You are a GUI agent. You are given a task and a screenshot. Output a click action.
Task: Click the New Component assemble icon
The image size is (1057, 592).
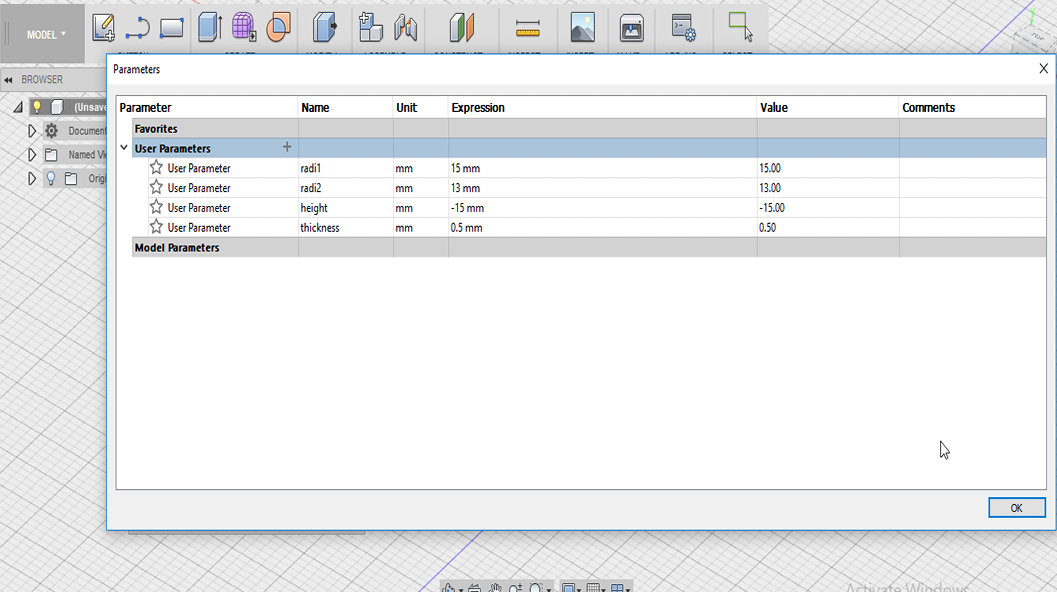click(x=370, y=28)
